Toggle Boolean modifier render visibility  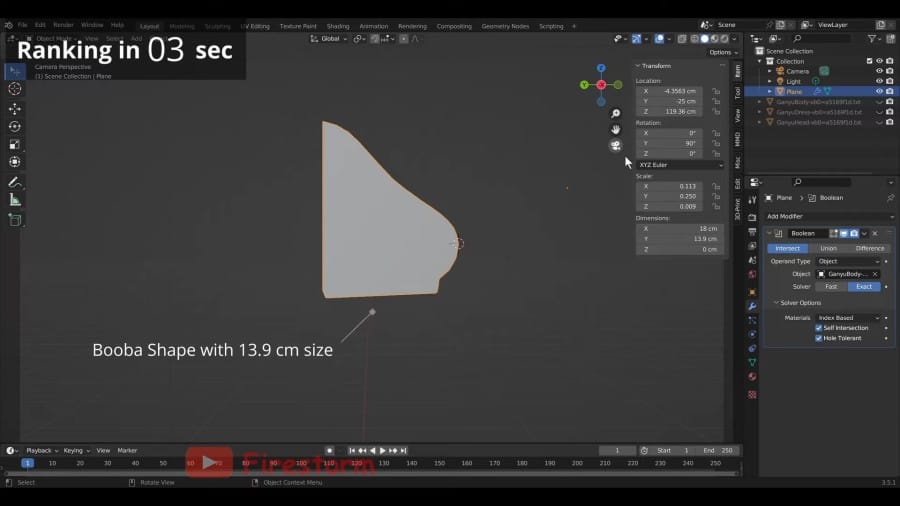pos(854,233)
